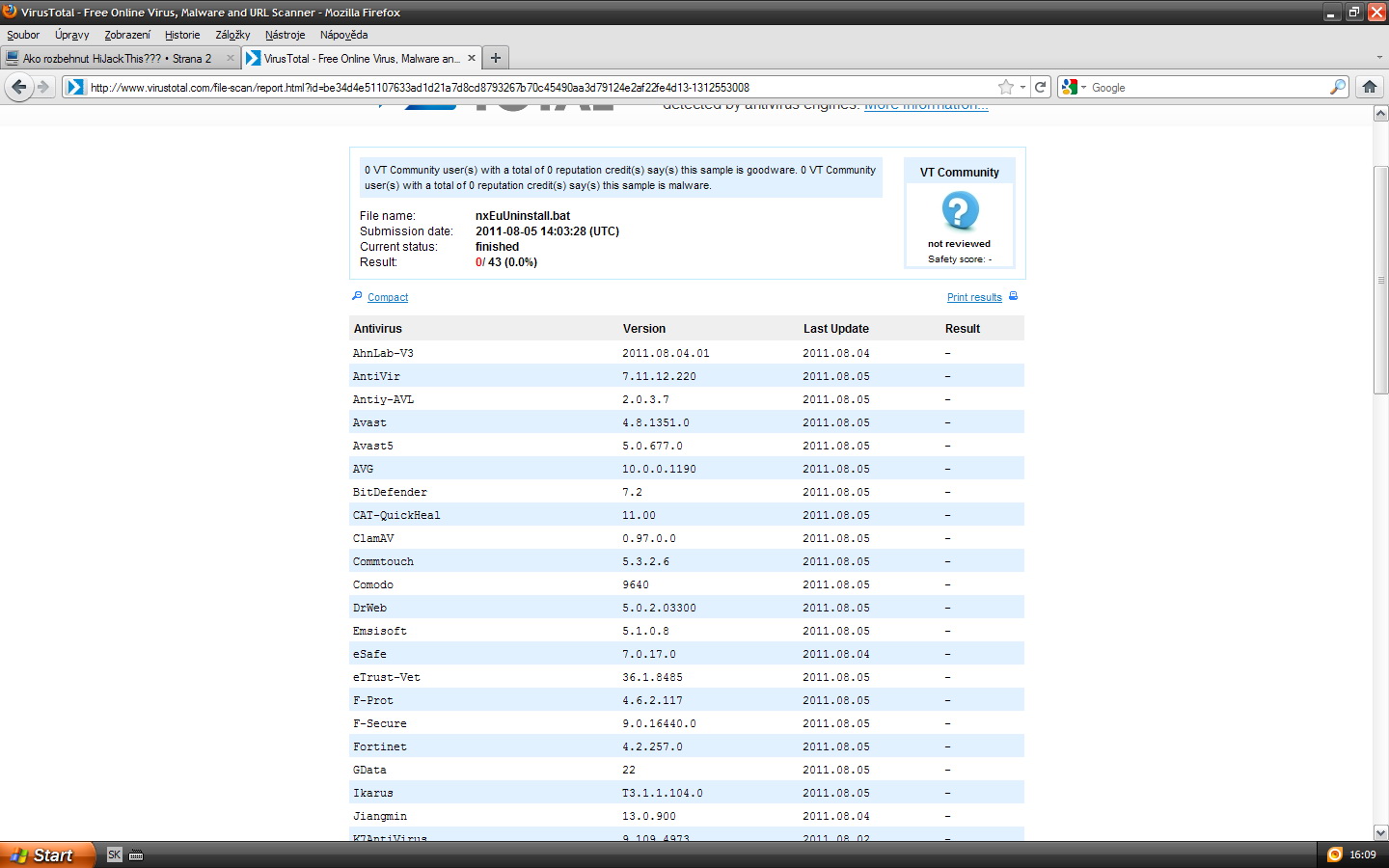Click the Result column header
This screenshot has height=868, width=1389.
tap(963, 329)
